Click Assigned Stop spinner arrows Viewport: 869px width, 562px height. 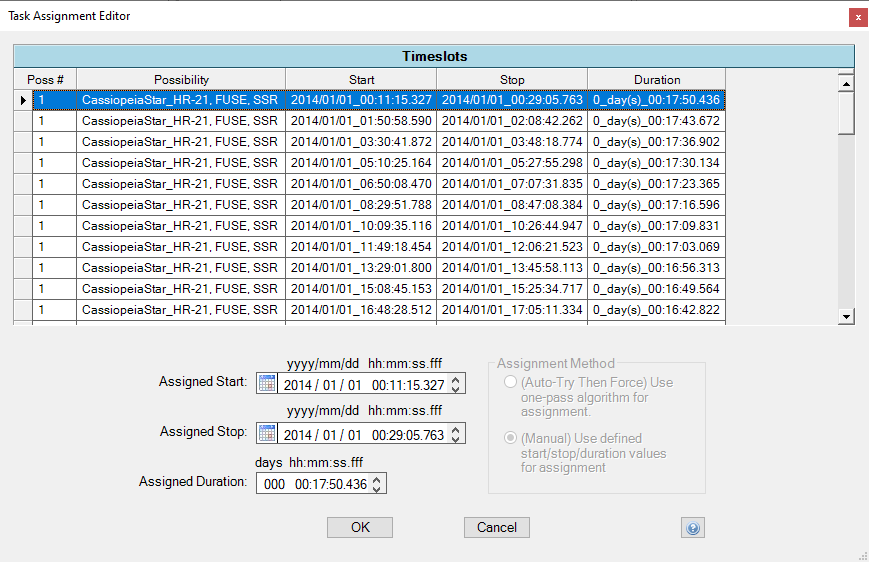(456, 434)
